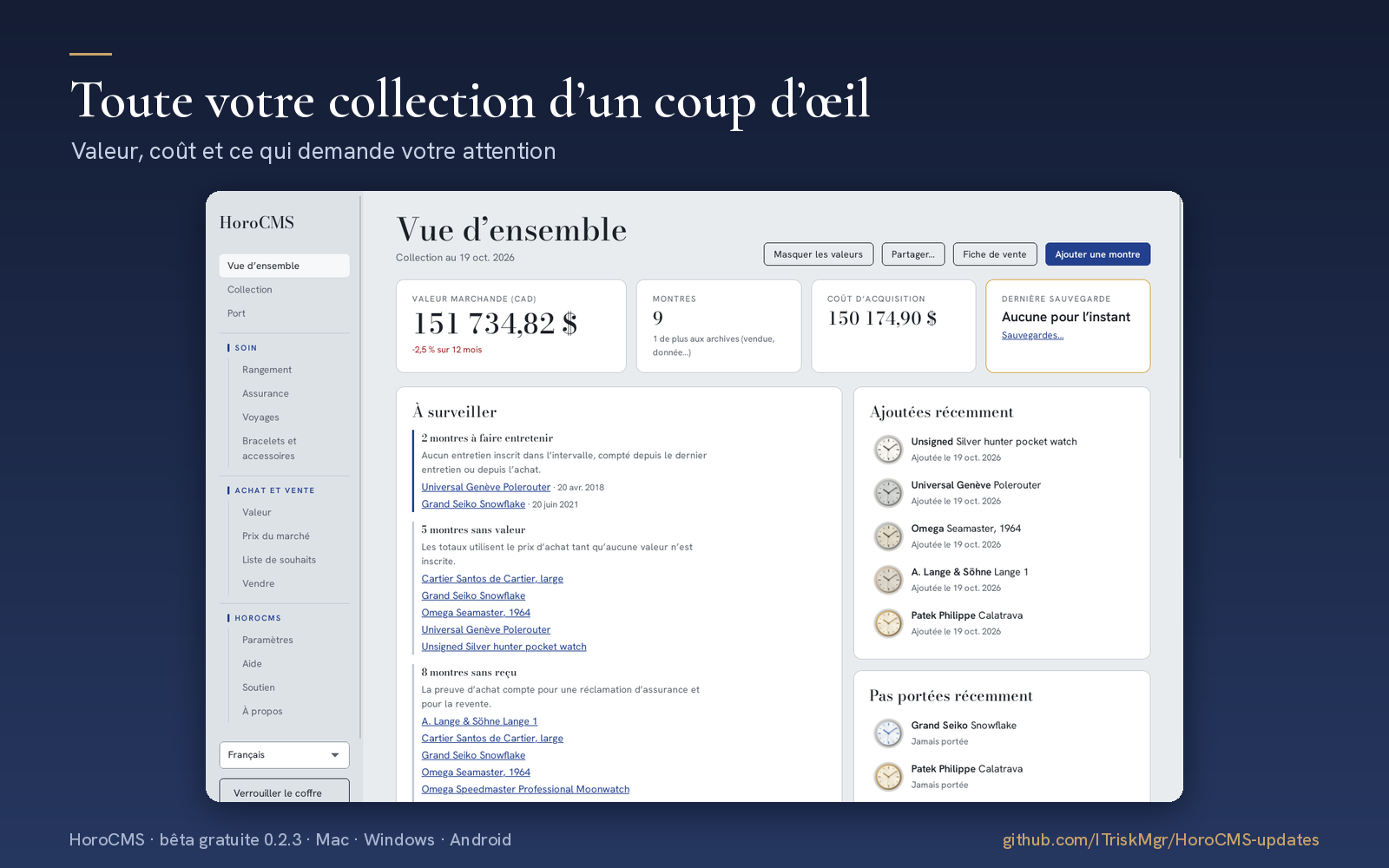Viewport: 1389px width, 868px height.
Task: Open the Collection page in sidebar
Action: (x=284, y=290)
